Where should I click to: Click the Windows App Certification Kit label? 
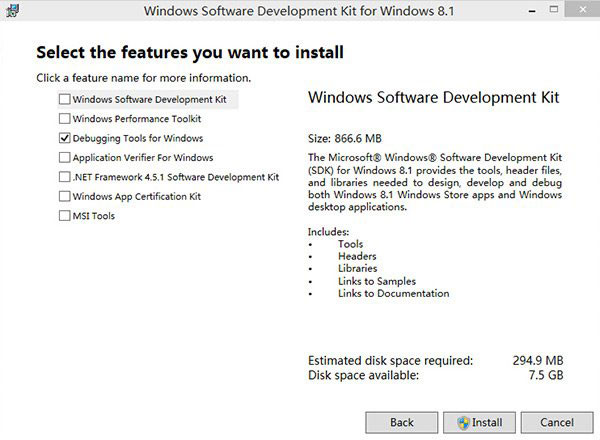pyautogui.click(x=137, y=197)
